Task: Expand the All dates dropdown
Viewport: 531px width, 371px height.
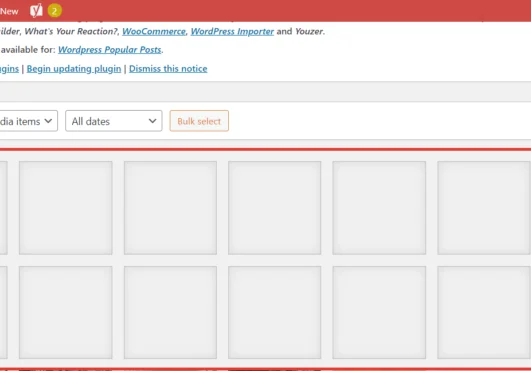Action: (x=114, y=121)
